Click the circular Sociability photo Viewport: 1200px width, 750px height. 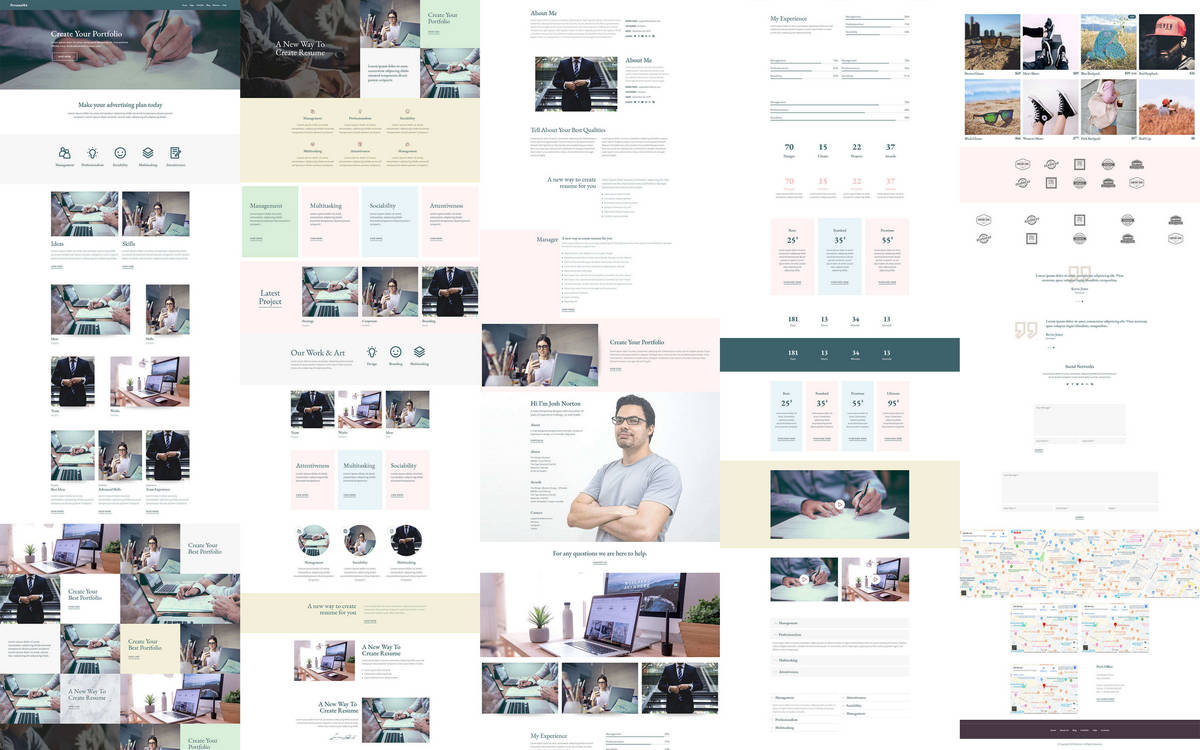click(x=360, y=541)
